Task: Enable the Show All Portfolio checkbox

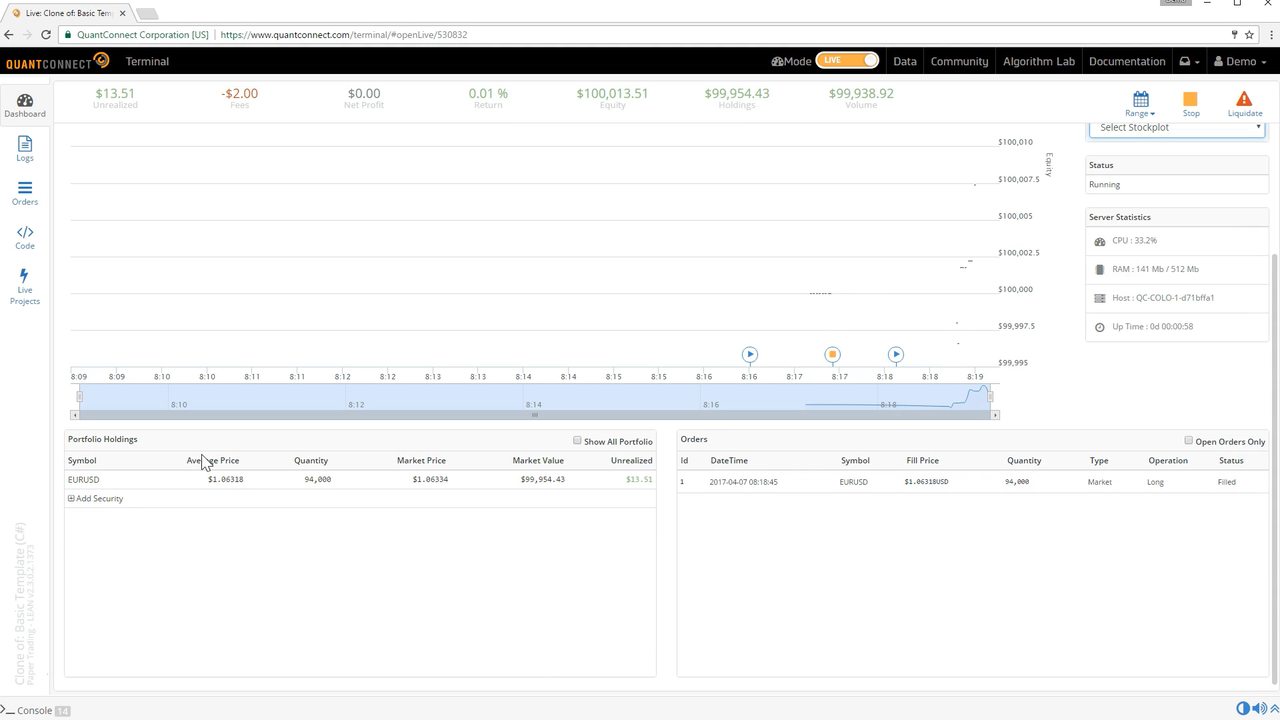Action: (577, 440)
